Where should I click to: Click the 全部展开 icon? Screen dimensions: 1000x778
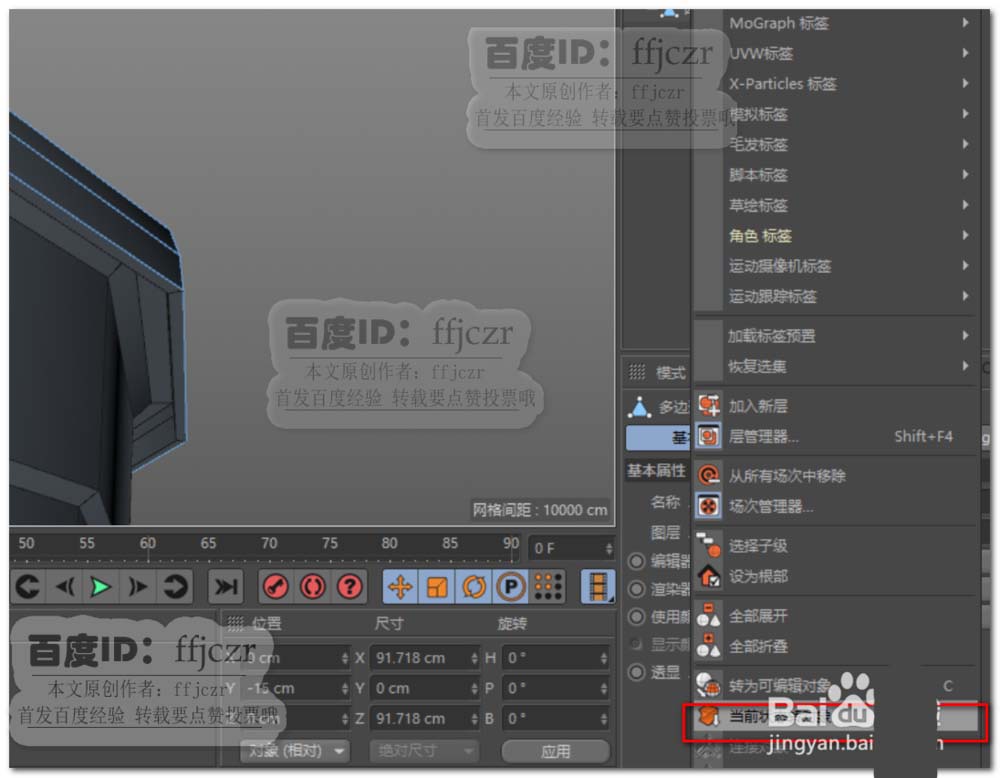[709, 615]
